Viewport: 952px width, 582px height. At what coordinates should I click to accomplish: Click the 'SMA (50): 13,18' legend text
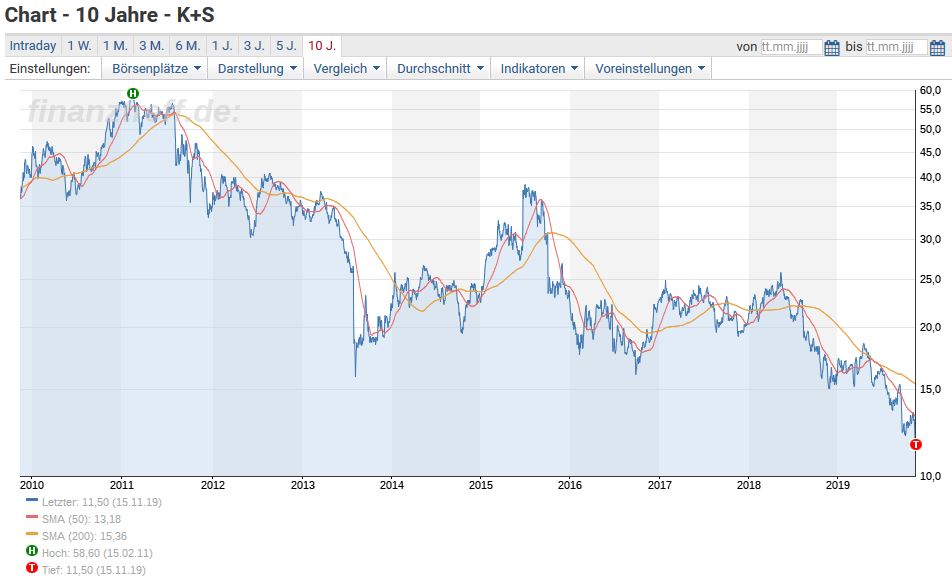pyautogui.click(x=81, y=519)
